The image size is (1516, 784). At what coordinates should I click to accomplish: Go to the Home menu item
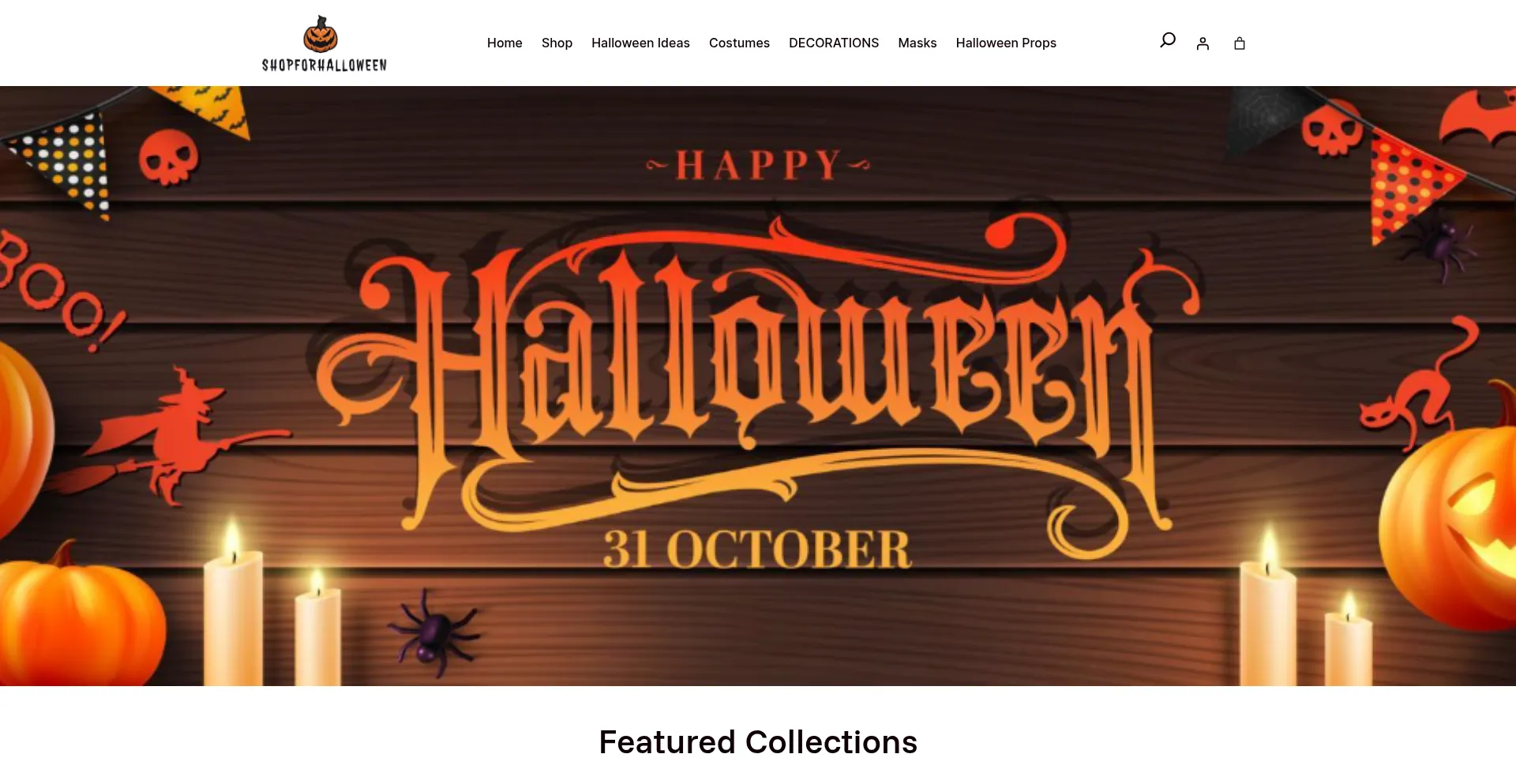coord(505,43)
